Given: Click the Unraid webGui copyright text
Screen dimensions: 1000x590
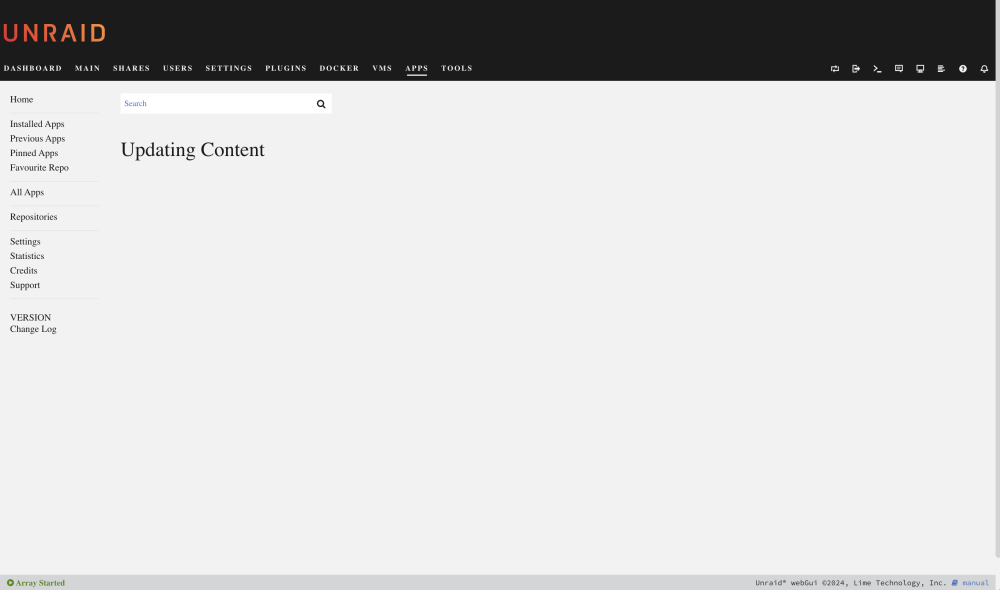Looking at the screenshot, I should (x=850, y=582).
